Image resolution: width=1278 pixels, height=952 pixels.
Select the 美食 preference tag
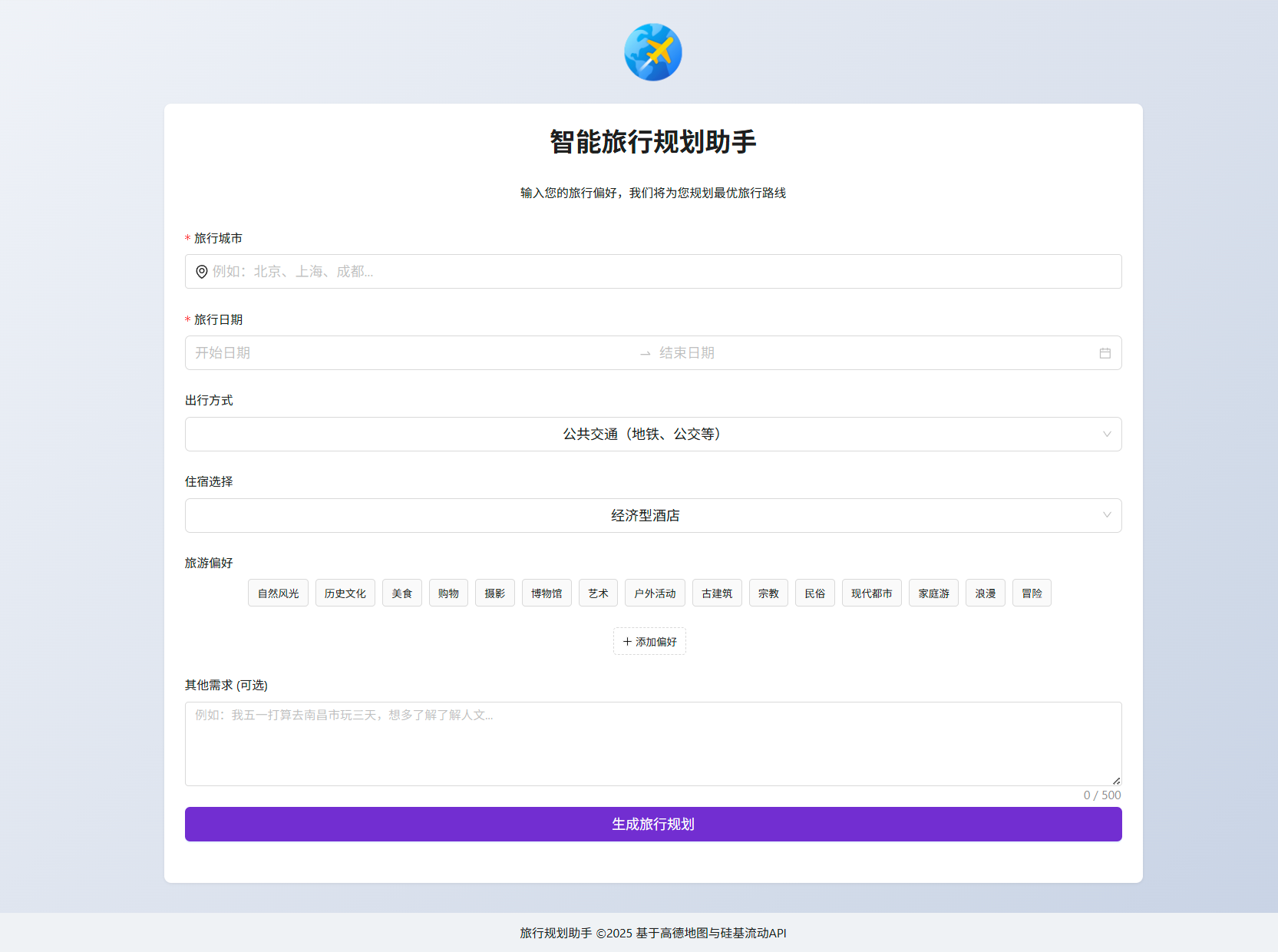(401, 593)
